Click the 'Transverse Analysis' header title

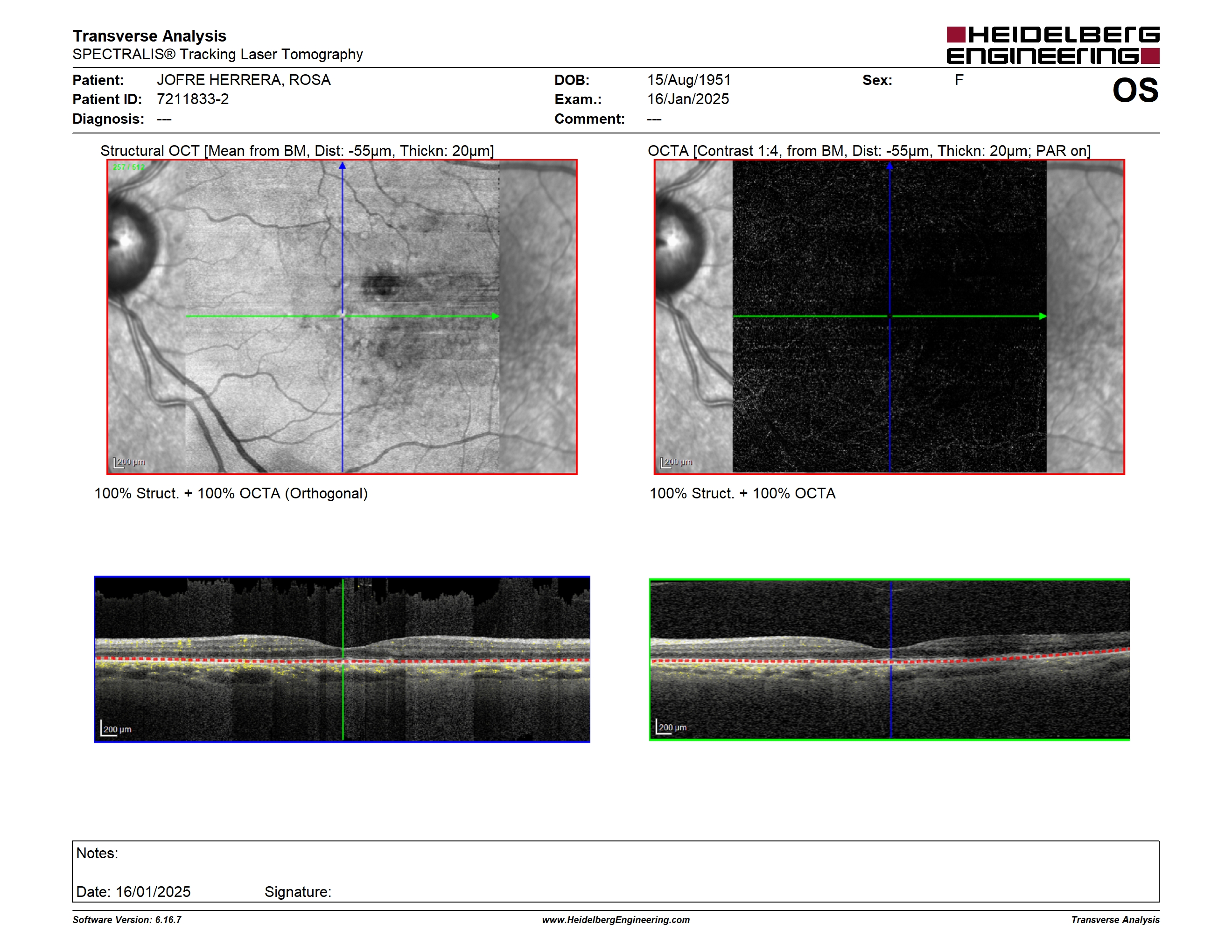149,36
